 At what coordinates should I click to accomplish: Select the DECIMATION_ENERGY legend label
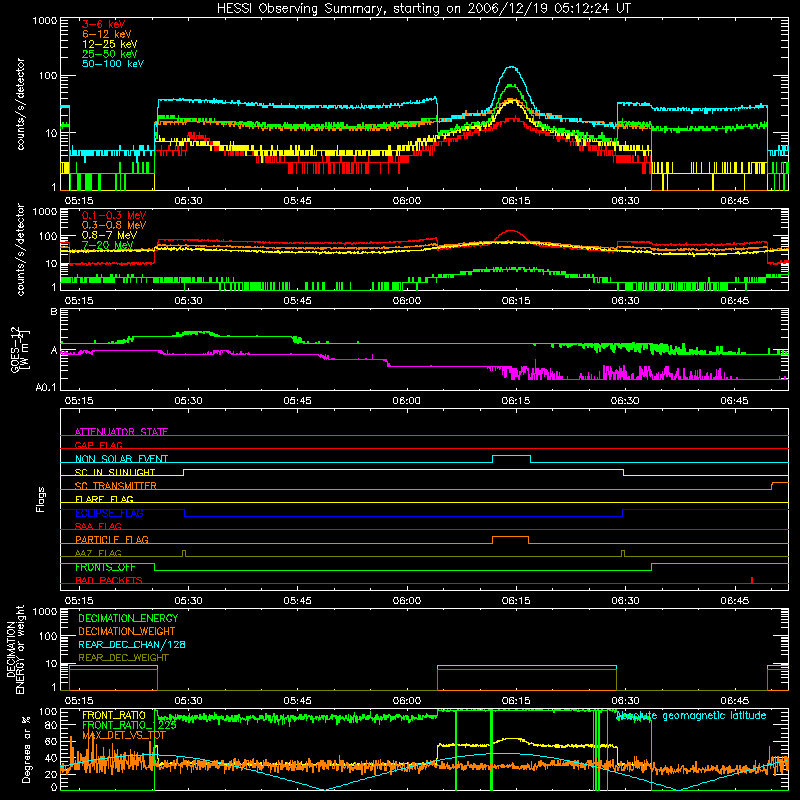(128, 618)
